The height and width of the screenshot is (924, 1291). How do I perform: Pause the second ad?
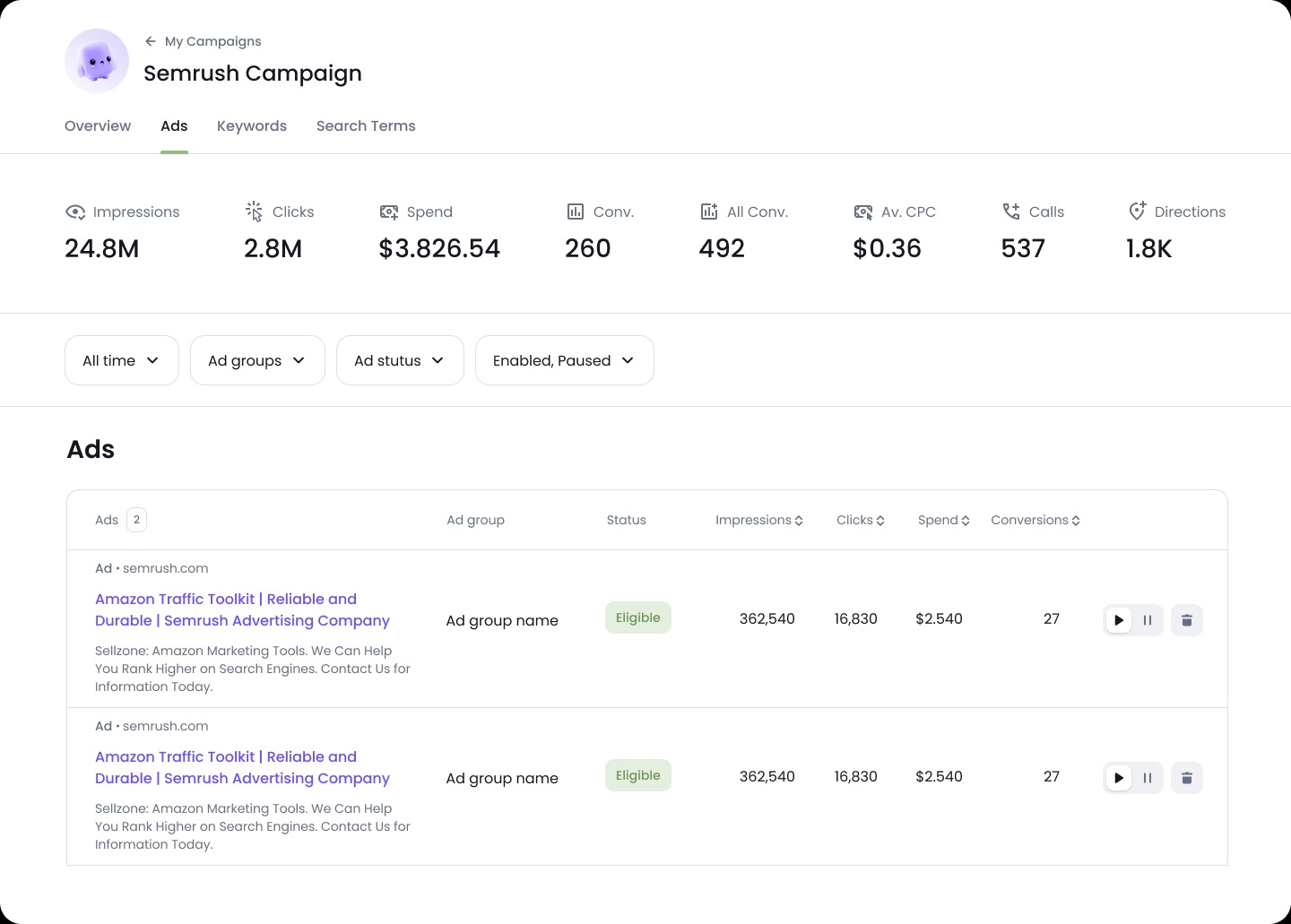[1148, 778]
